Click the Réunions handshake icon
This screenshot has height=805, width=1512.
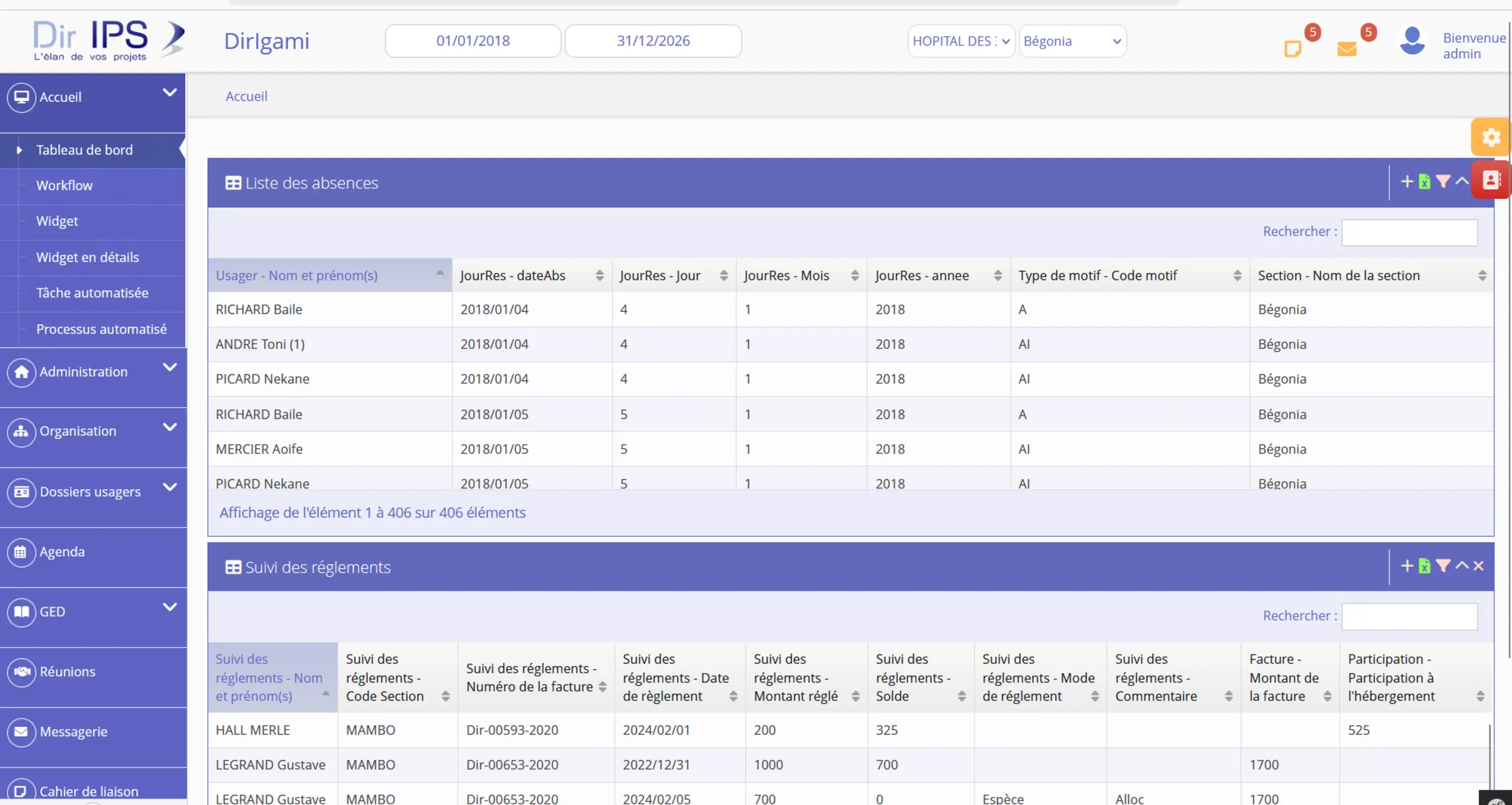coord(21,671)
